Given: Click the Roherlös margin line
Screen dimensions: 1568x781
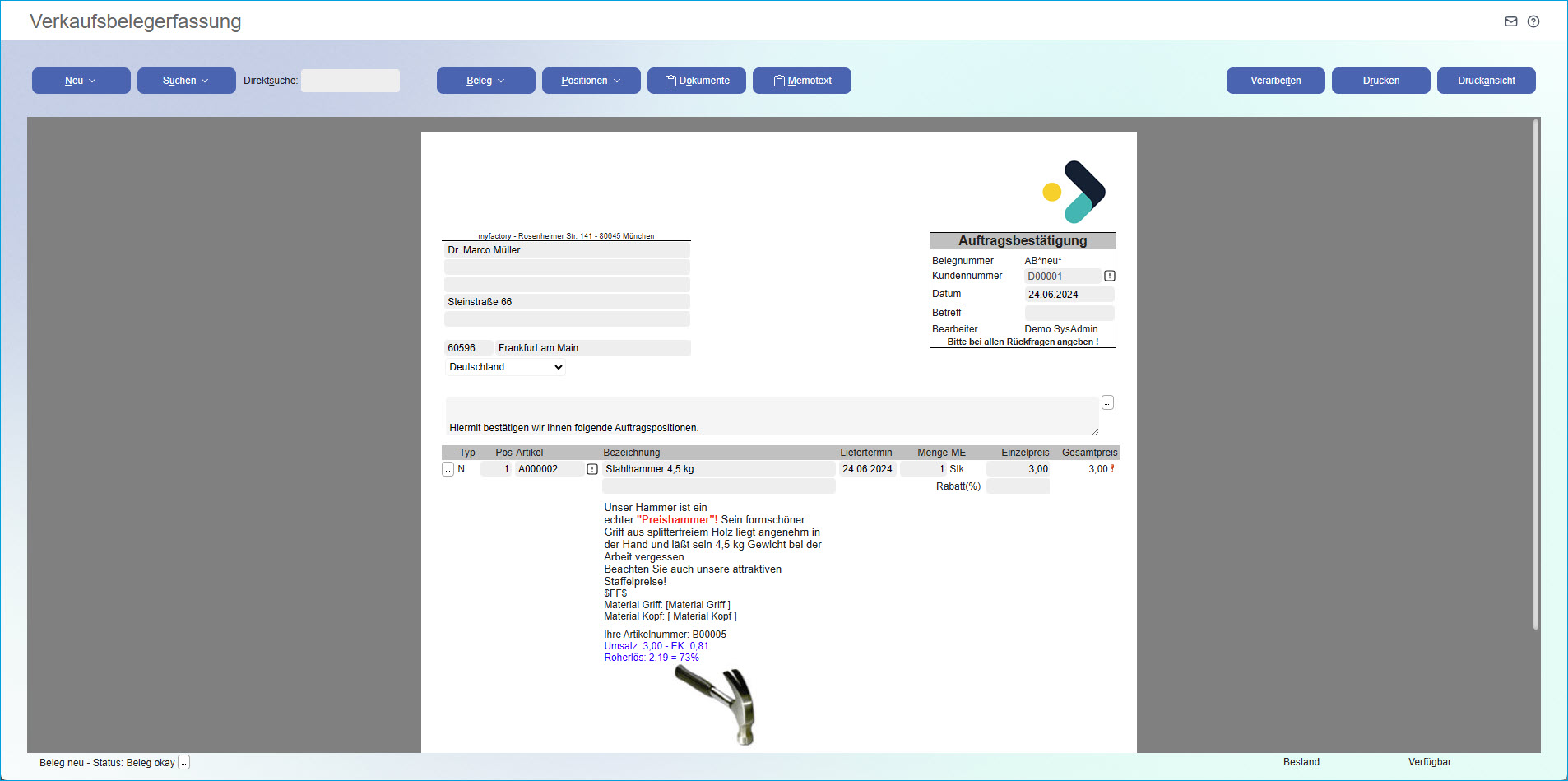Looking at the screenshot, I should pos(652,658).
